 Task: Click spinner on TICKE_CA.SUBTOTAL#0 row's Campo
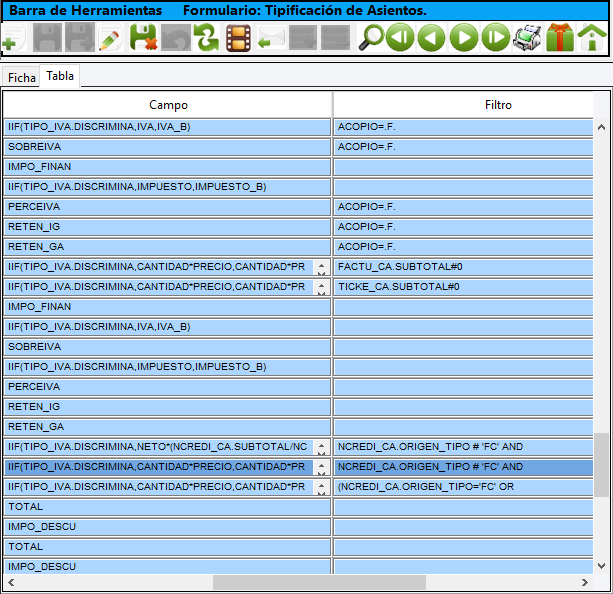point(321,287)
